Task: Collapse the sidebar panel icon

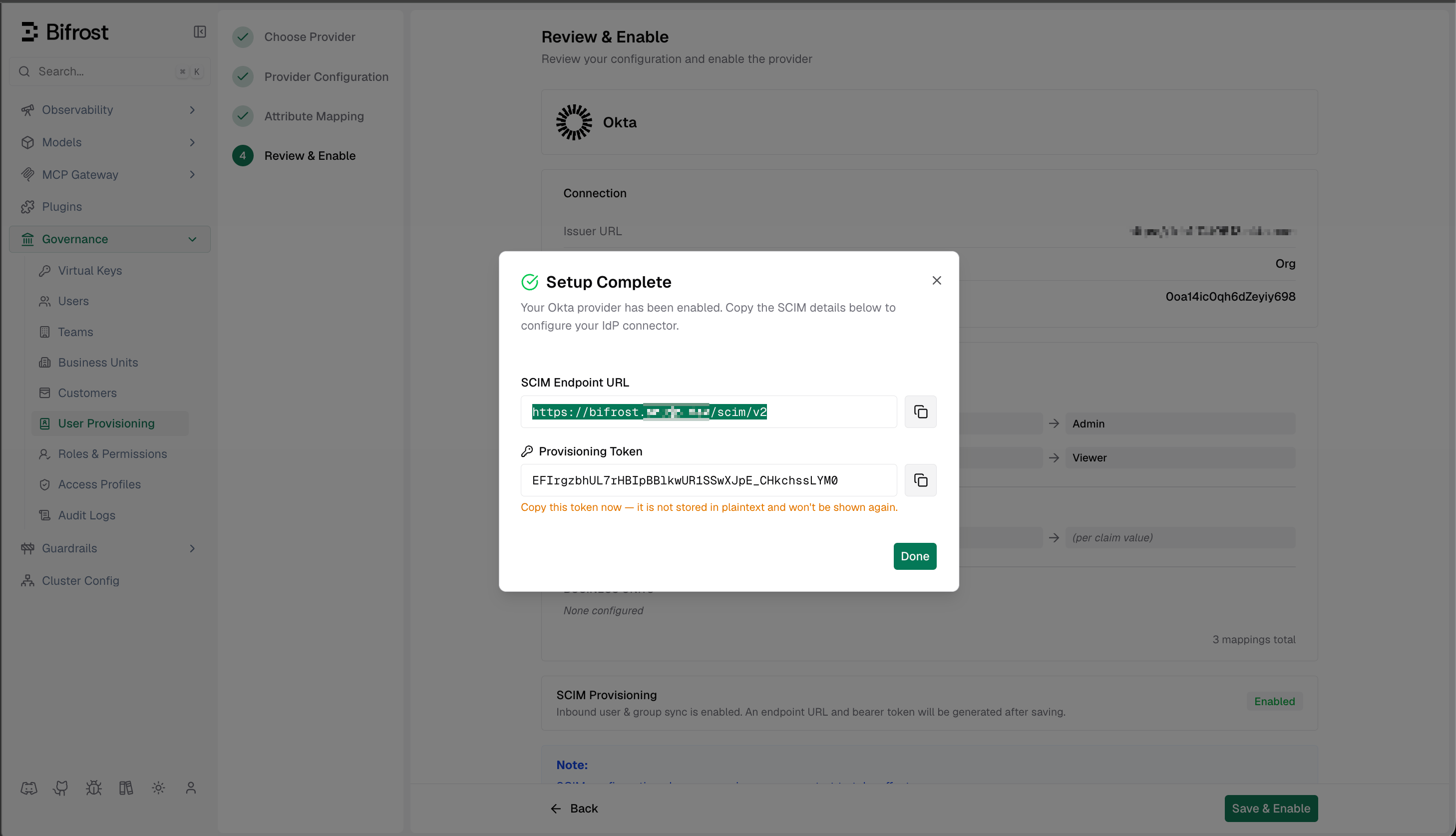Action: click(199, 31)
